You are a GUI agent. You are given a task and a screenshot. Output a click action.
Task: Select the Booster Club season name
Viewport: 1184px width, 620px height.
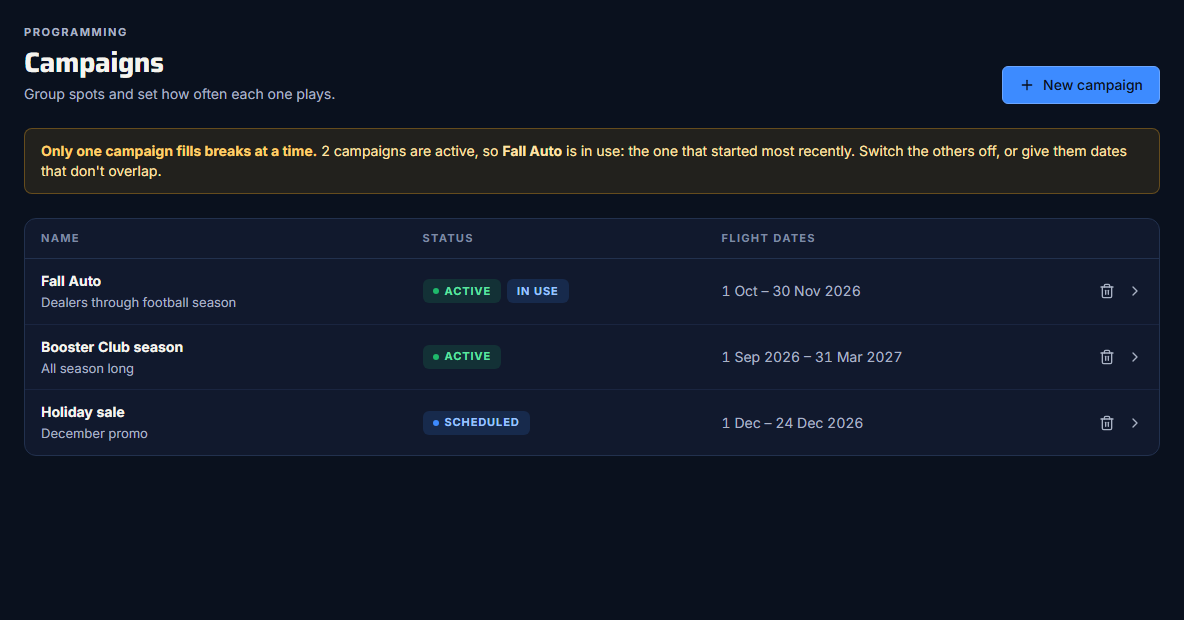112,347
